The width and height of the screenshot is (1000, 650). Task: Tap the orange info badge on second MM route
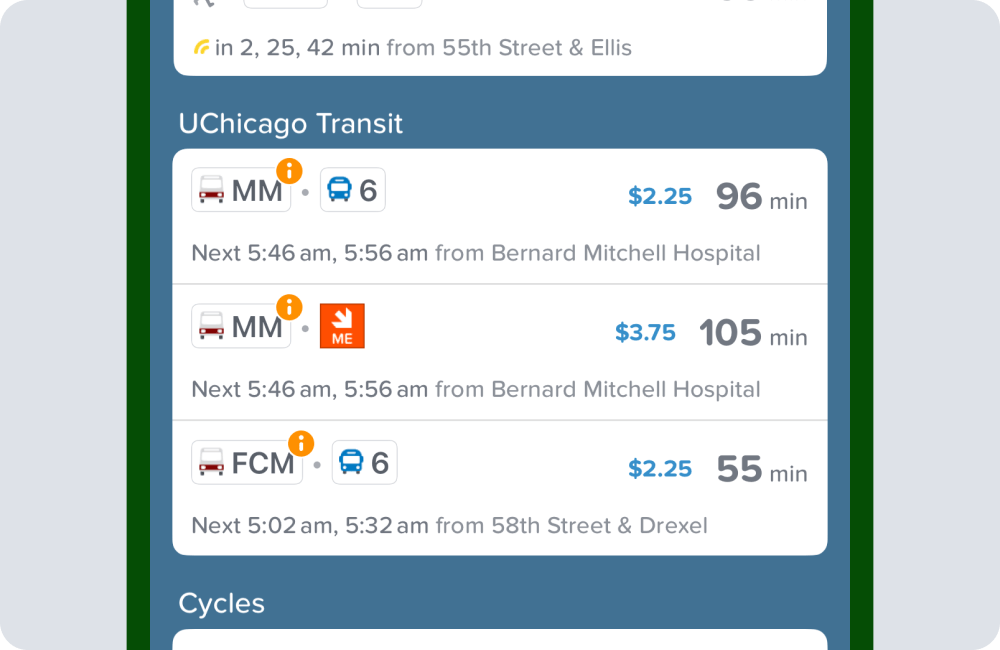289,307
